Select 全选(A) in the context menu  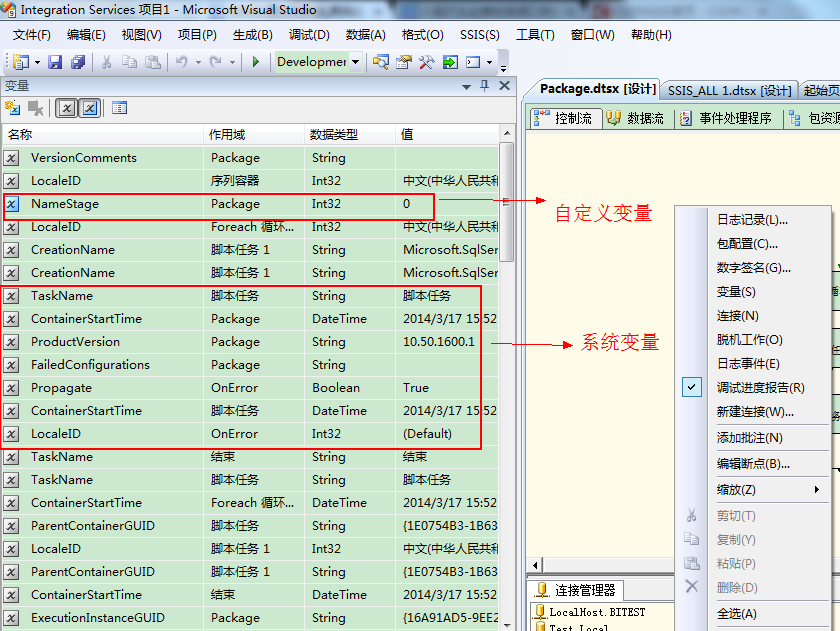tap(737, 613)
